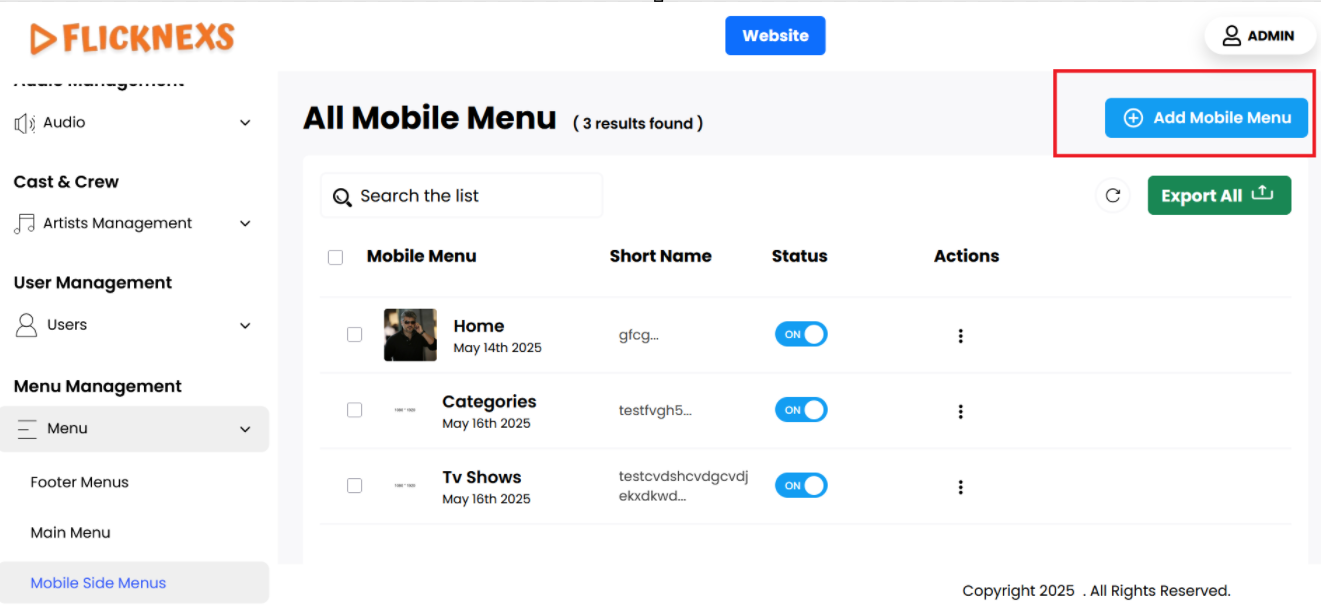The height and width of the screenshot is (613, 1321).
Task: Go to Main Menu sidebar item
Action: [x=71, y=532]
